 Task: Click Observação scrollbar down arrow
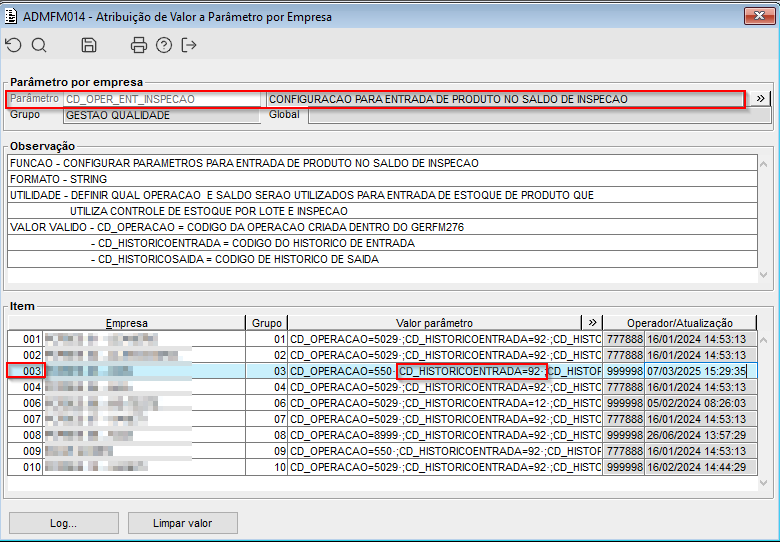[x=764, y=274]
